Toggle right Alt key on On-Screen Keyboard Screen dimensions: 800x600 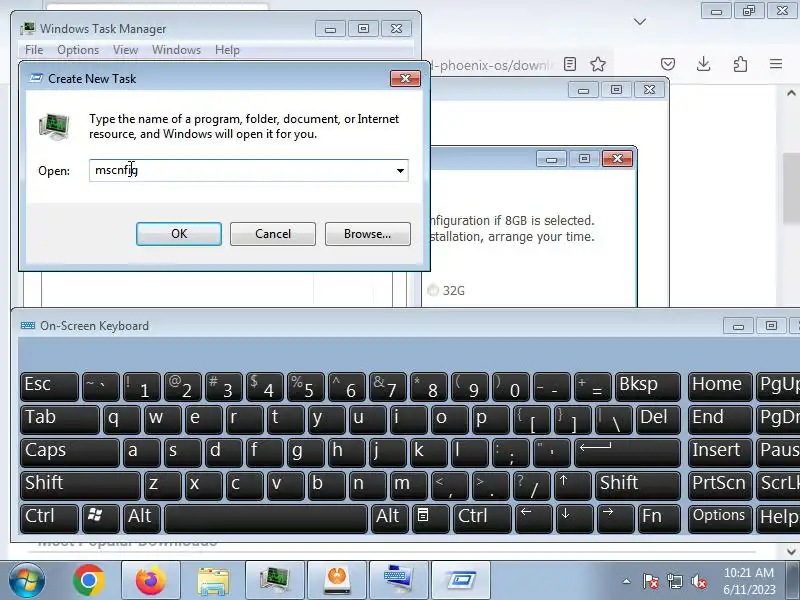[x=390, y=518]
